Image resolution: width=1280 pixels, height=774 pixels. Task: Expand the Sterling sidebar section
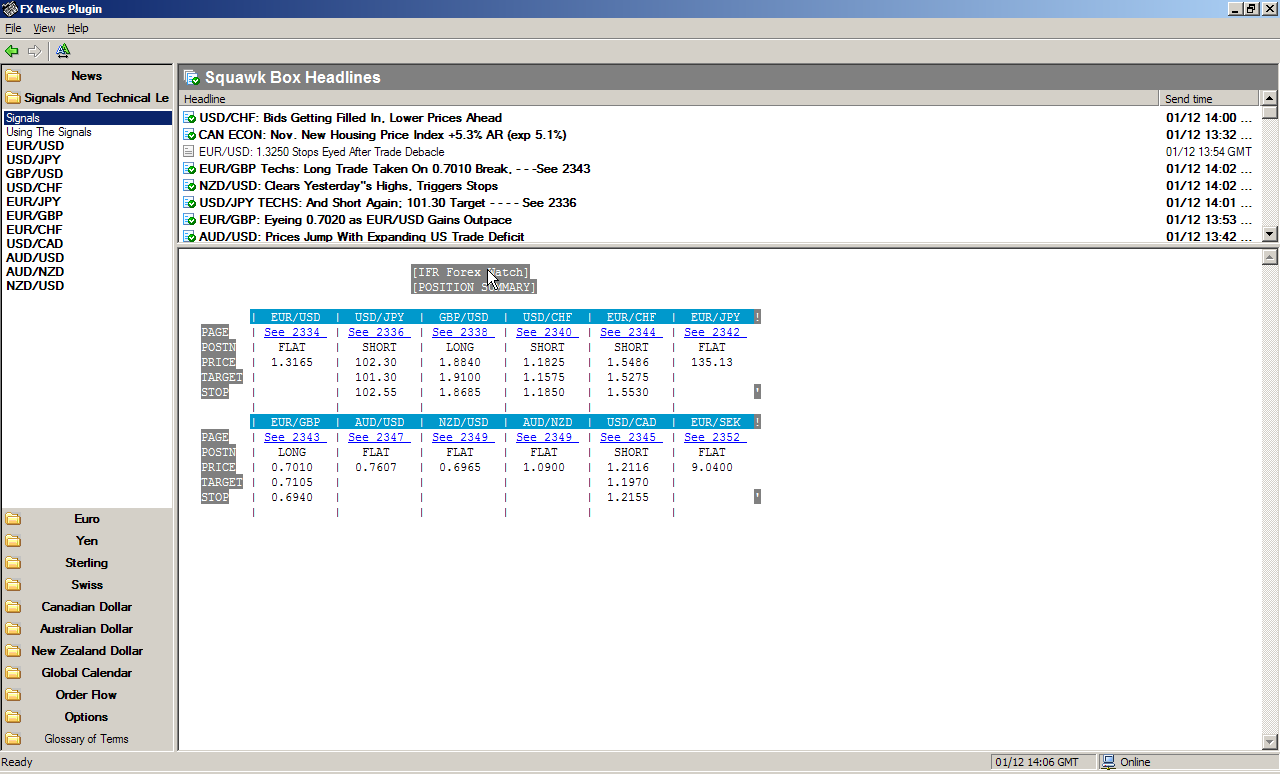pos(86,563)
